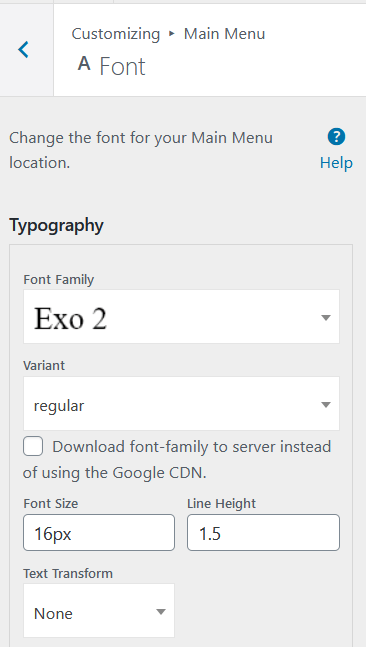This screenshot has height=647, width=366.
Task: Click the Font Family dropdown arrow
Action: (x=326, y=317)
